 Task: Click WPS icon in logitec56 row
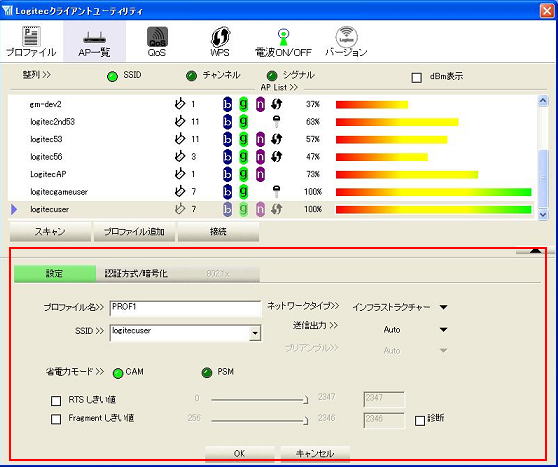tap(277, 156)
